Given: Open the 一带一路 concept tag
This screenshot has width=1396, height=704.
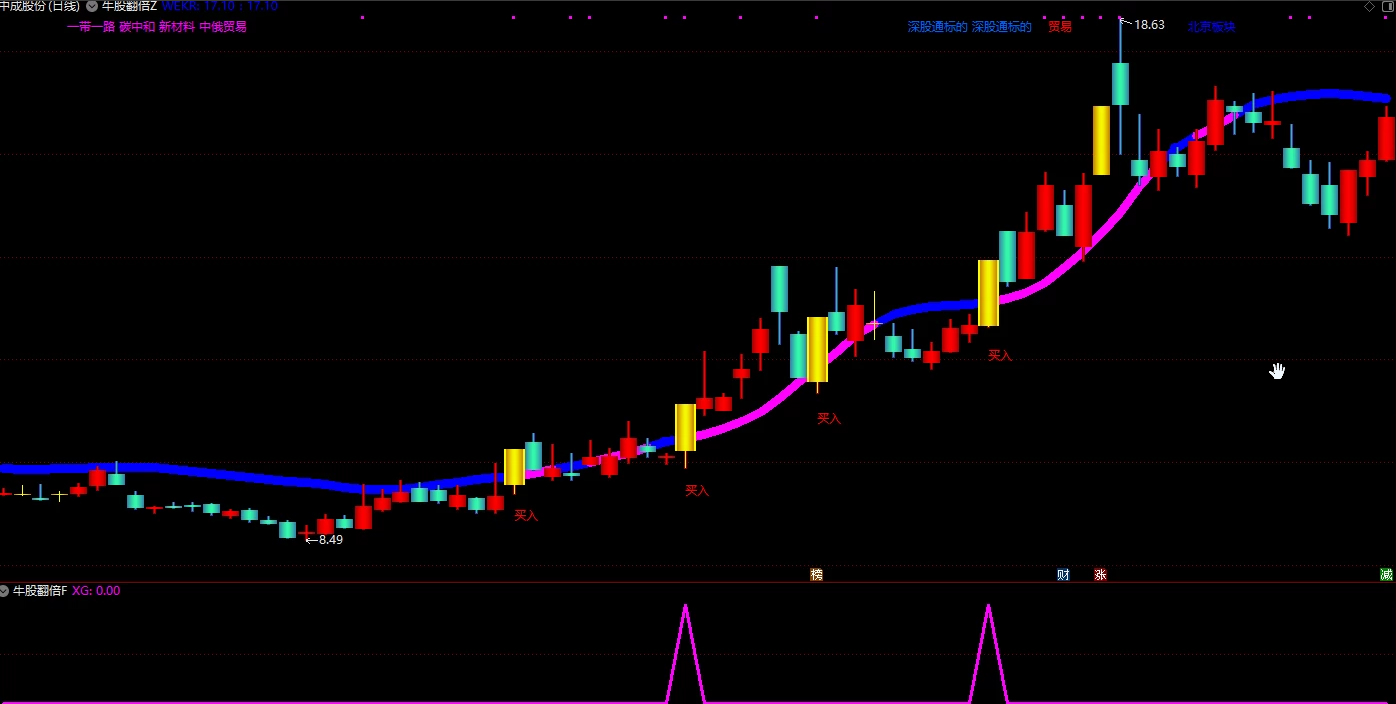Looking at the screenshot, I should pyautogui.click(x=90, y=27).
